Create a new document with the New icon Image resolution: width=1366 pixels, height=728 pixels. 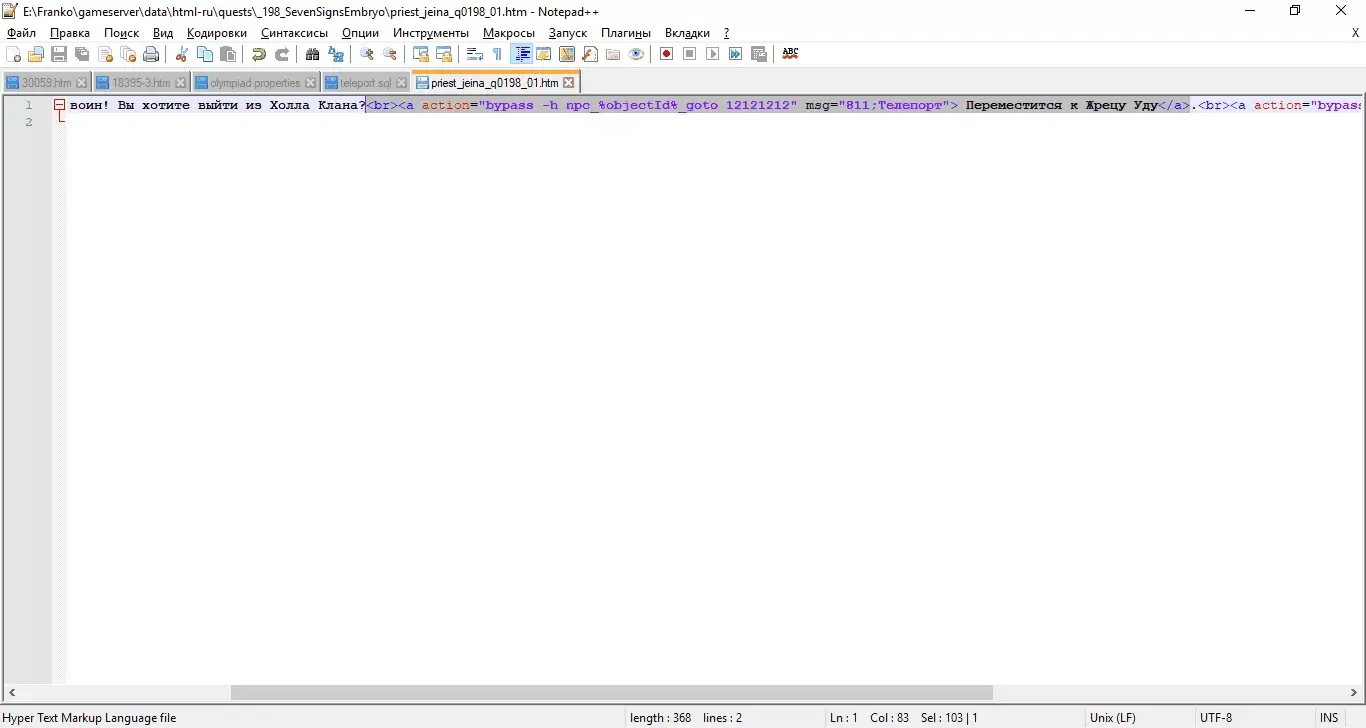(13, 54)
